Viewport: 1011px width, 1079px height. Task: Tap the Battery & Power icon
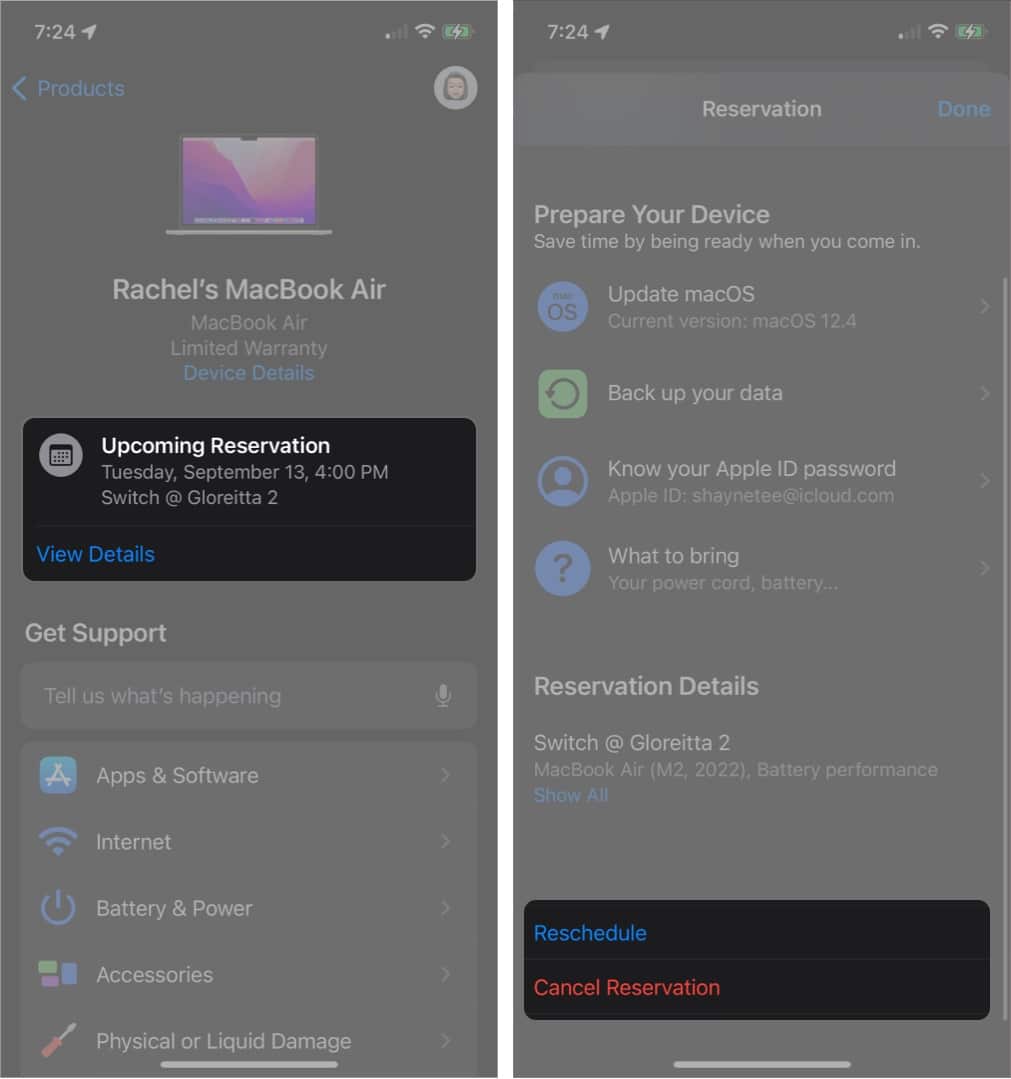(58, 908)
